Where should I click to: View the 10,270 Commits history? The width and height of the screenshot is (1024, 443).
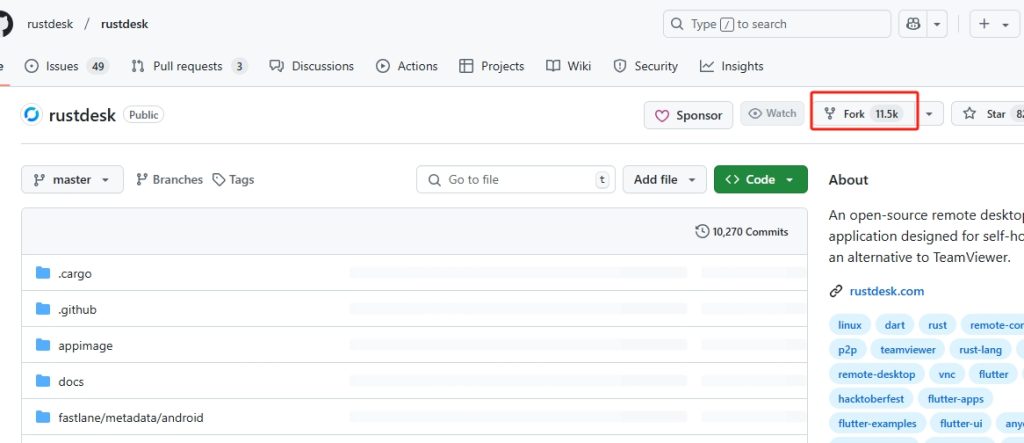pyautogui.click(x=742, y=231)
